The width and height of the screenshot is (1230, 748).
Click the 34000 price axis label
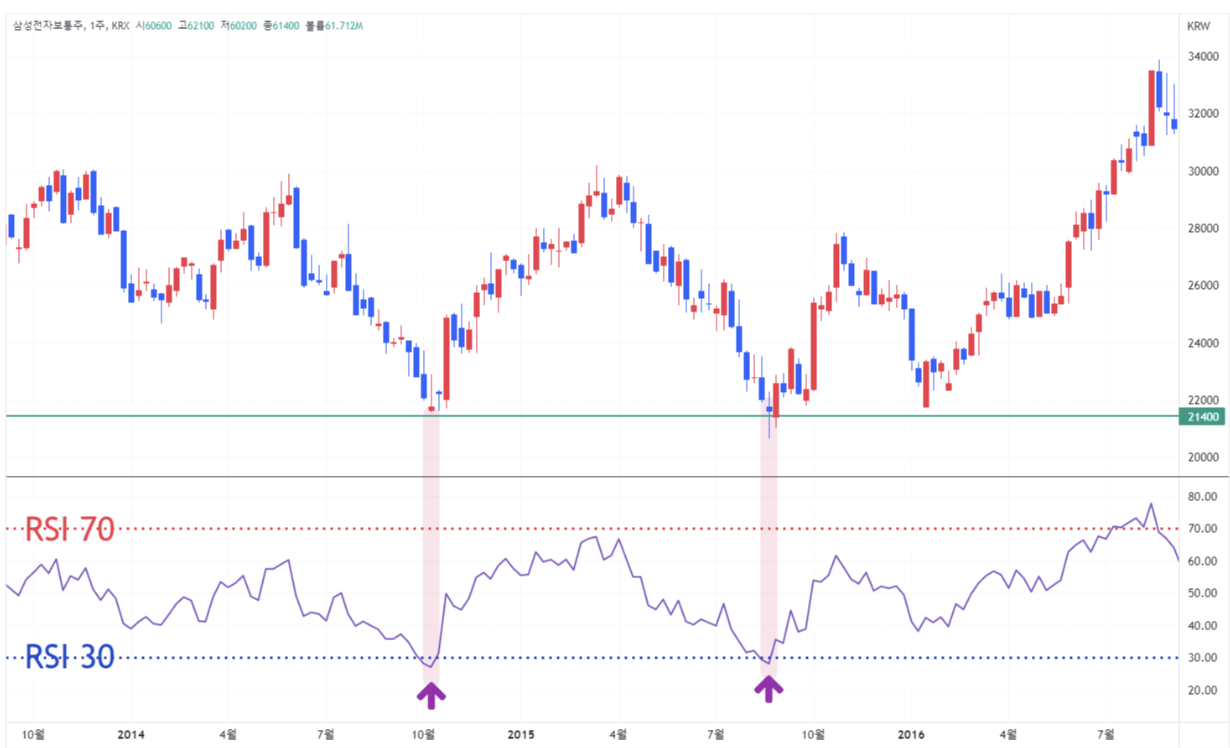(x=1201, y=57)
